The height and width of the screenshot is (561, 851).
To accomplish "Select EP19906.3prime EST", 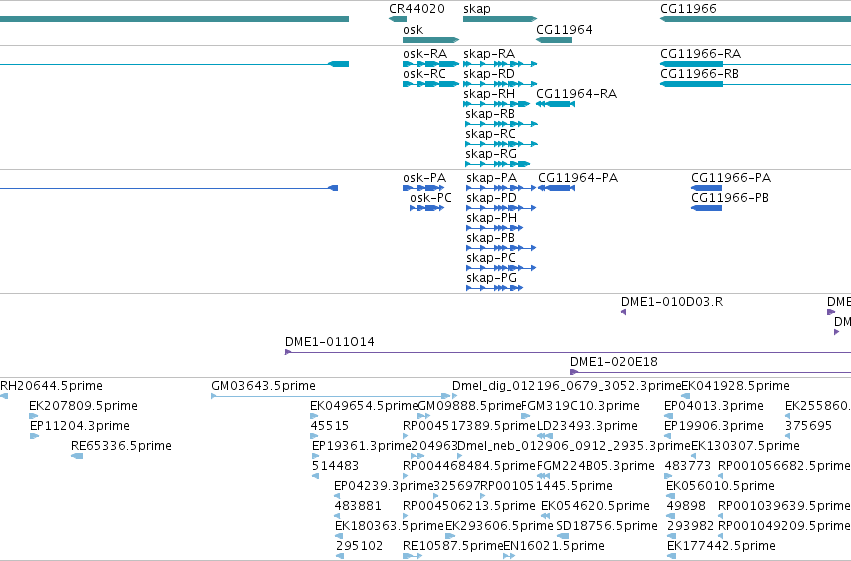I will 668,436.
